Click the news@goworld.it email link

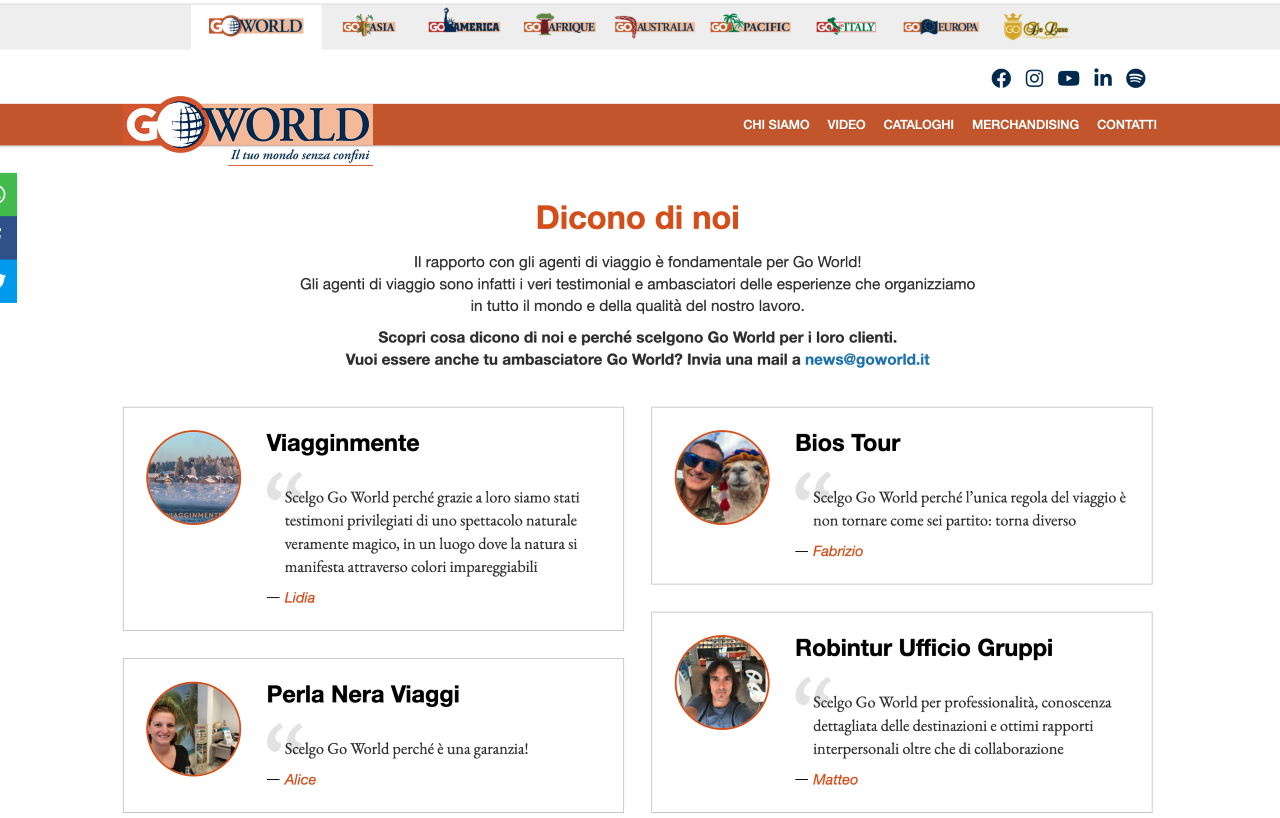click(x=867, y=360)
